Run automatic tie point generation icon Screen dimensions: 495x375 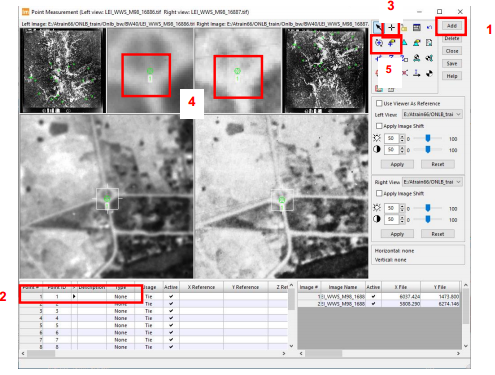[378, 43]
